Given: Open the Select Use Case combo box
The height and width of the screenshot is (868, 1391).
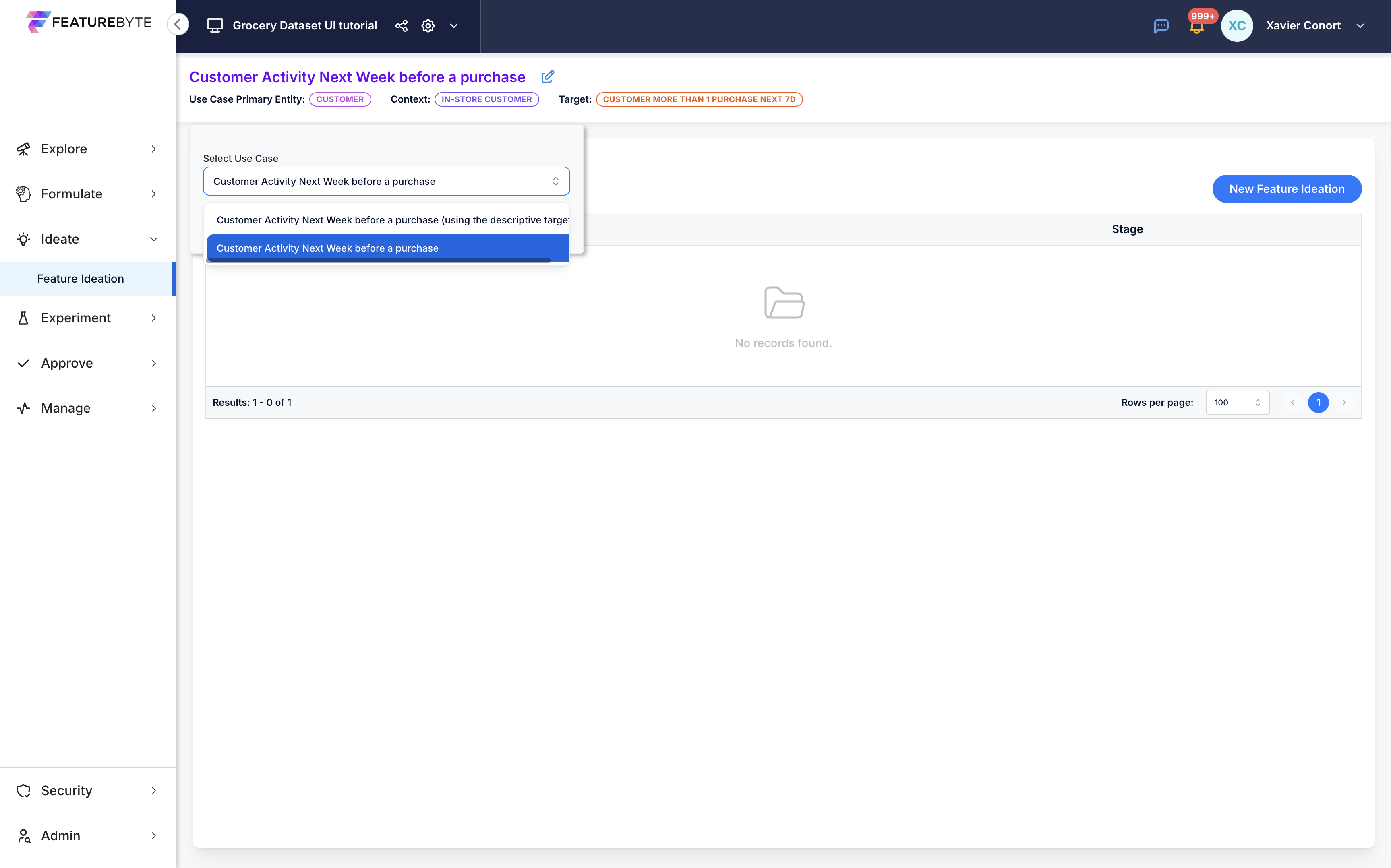Looking at the screenshot, I should pos(386,182).
